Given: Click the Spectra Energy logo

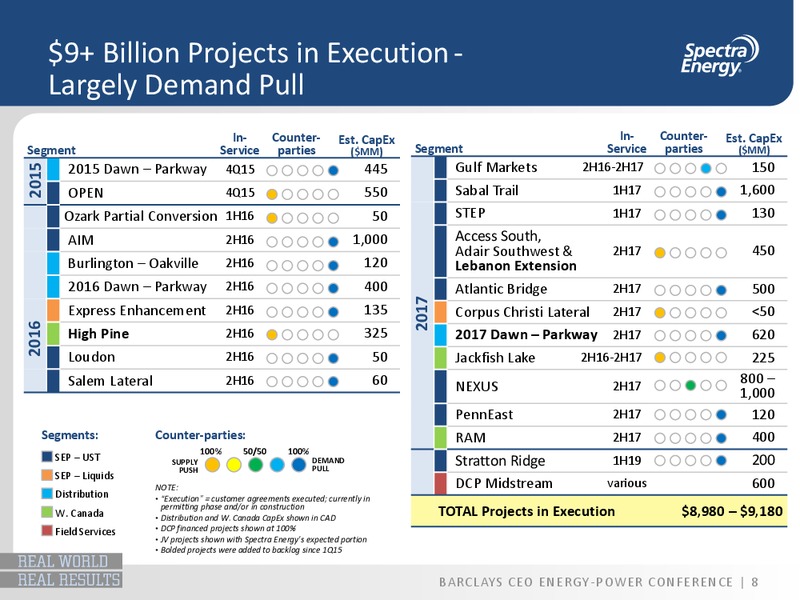Looking at the screenshot, I should click(x=720, y=56).
